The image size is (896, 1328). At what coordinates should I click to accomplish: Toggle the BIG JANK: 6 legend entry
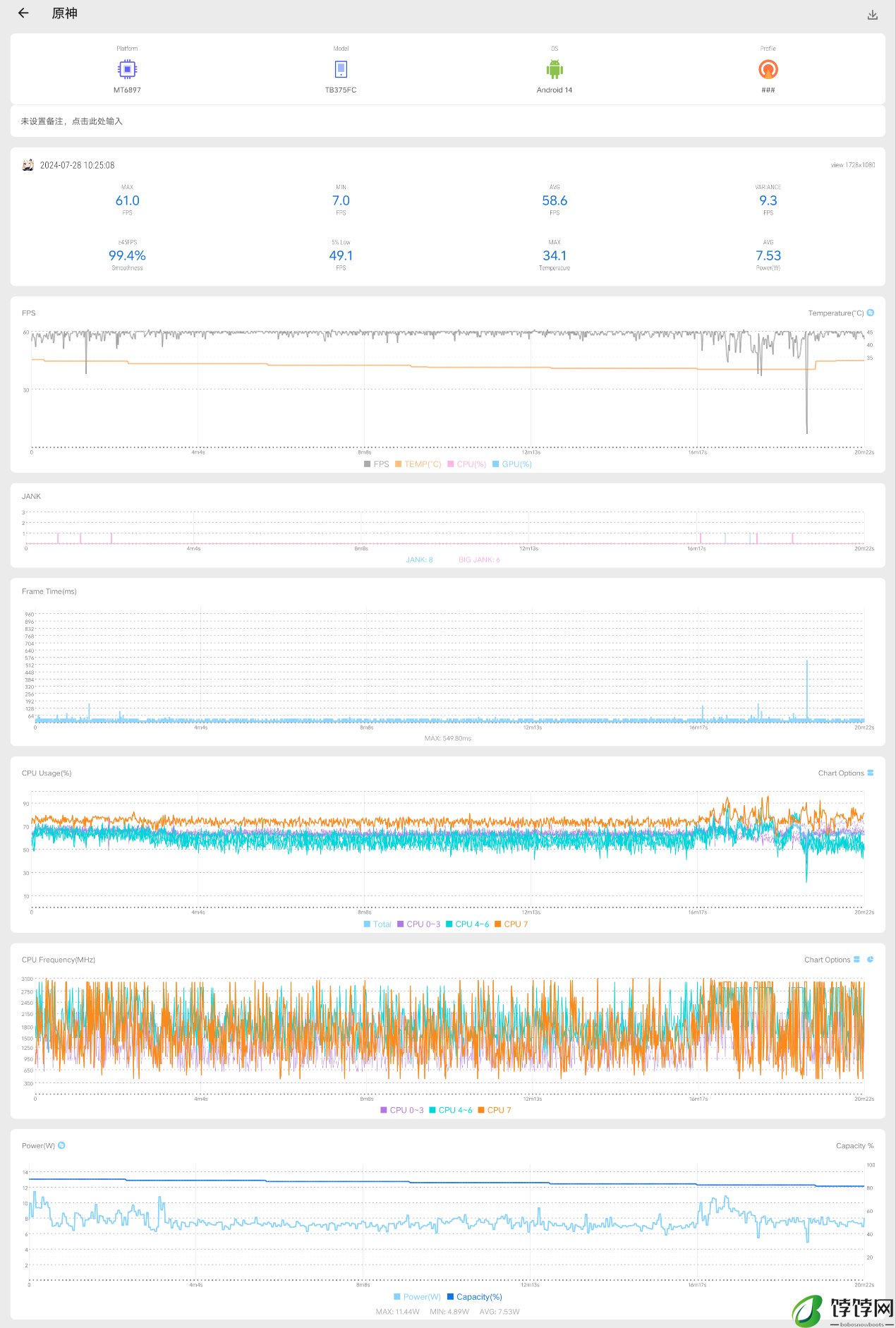click(479, 560)
